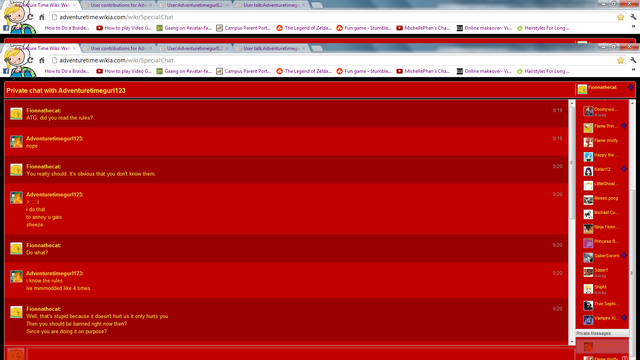640x360 pixels.
Task: Close the 'User contributions for Adv' tab in lower window
Action: pyautogui.click(x=151, y=48)
